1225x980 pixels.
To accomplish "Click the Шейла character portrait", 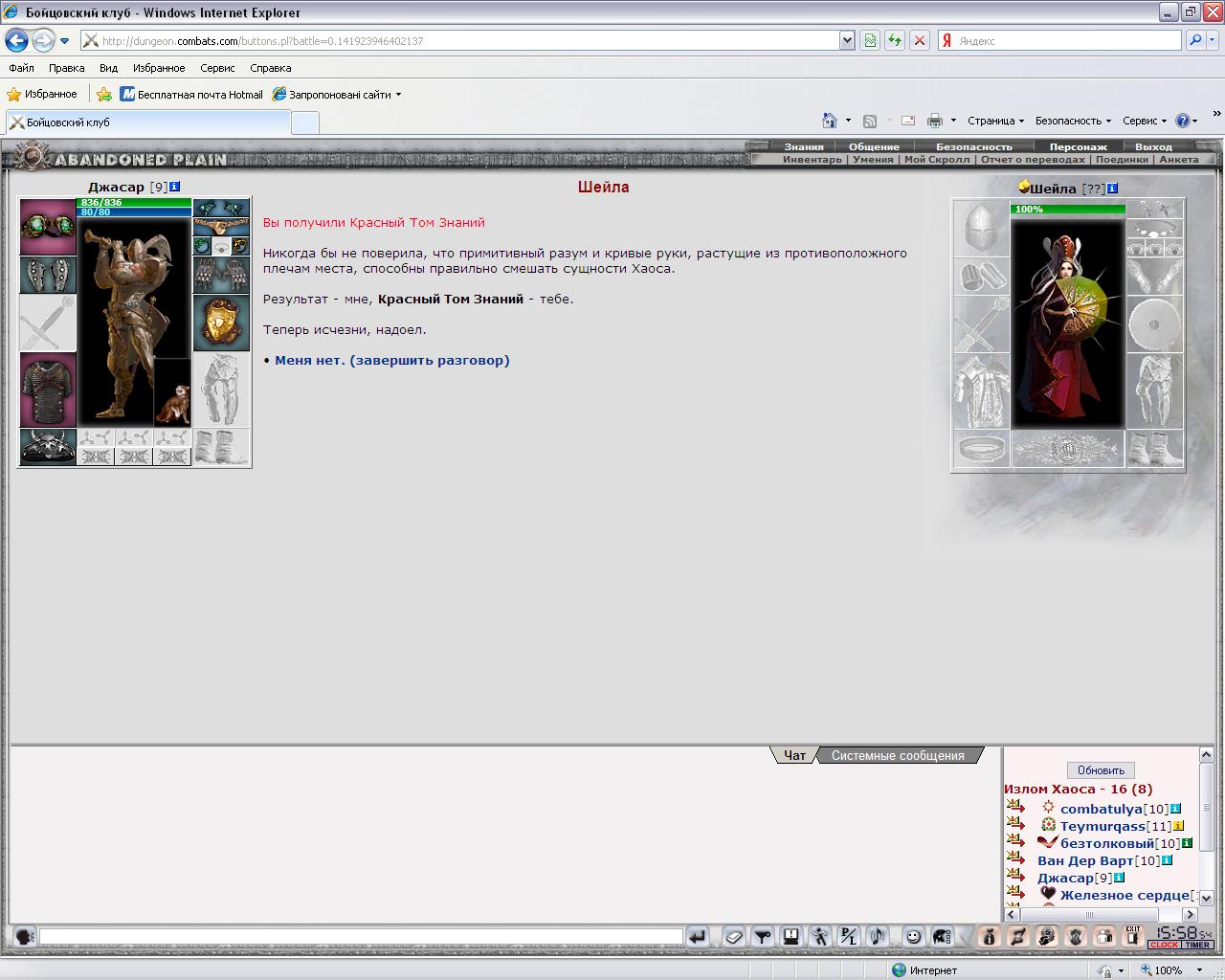I will pyautogui.click(x=1067, y=323).
